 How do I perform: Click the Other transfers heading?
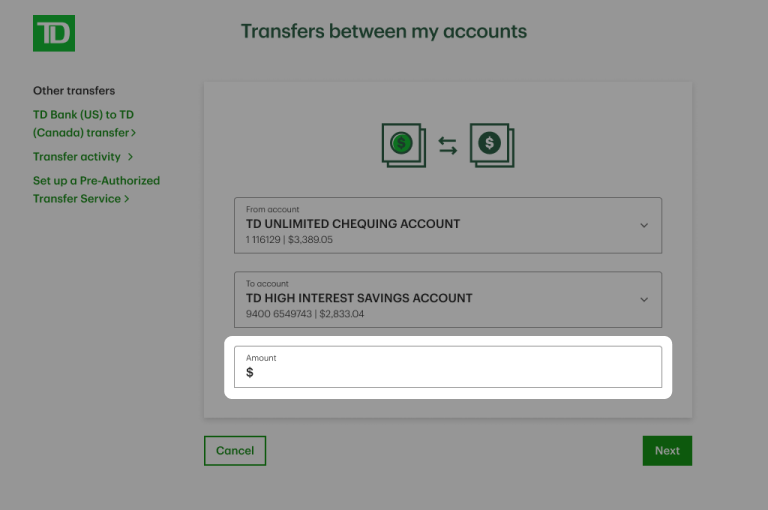[74, 91]
